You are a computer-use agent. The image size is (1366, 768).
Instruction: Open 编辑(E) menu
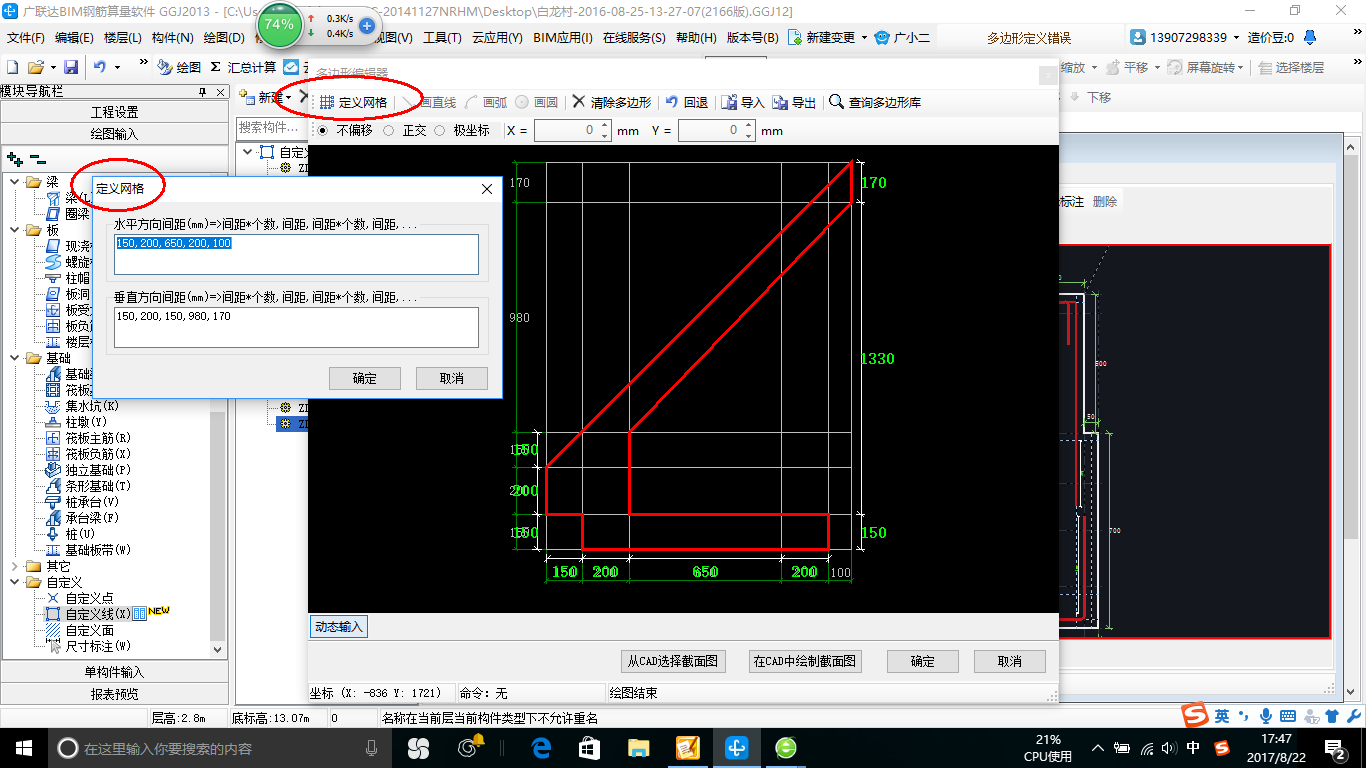pos(74,38)
